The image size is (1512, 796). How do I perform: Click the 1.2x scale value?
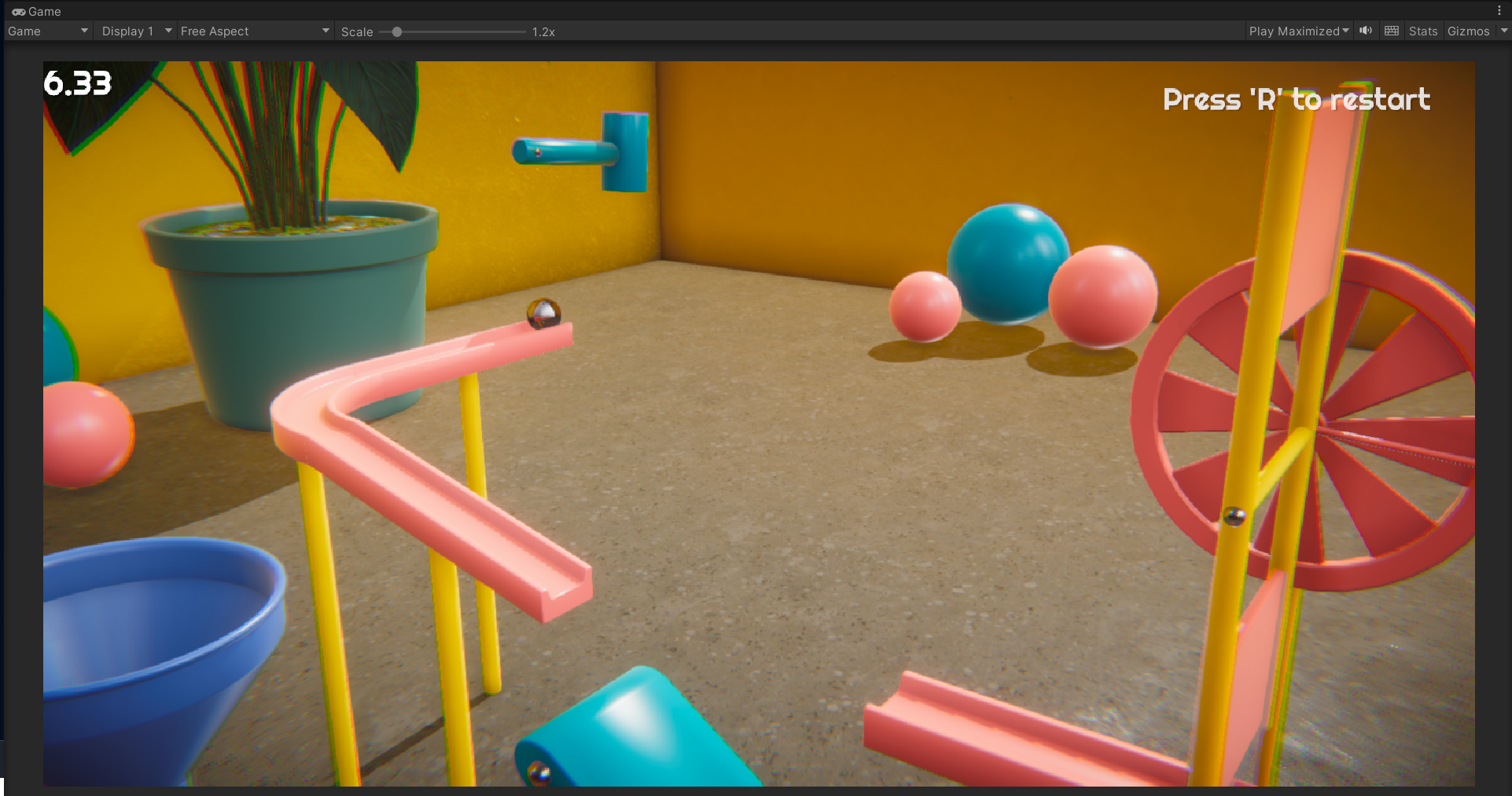coord(543,32)
